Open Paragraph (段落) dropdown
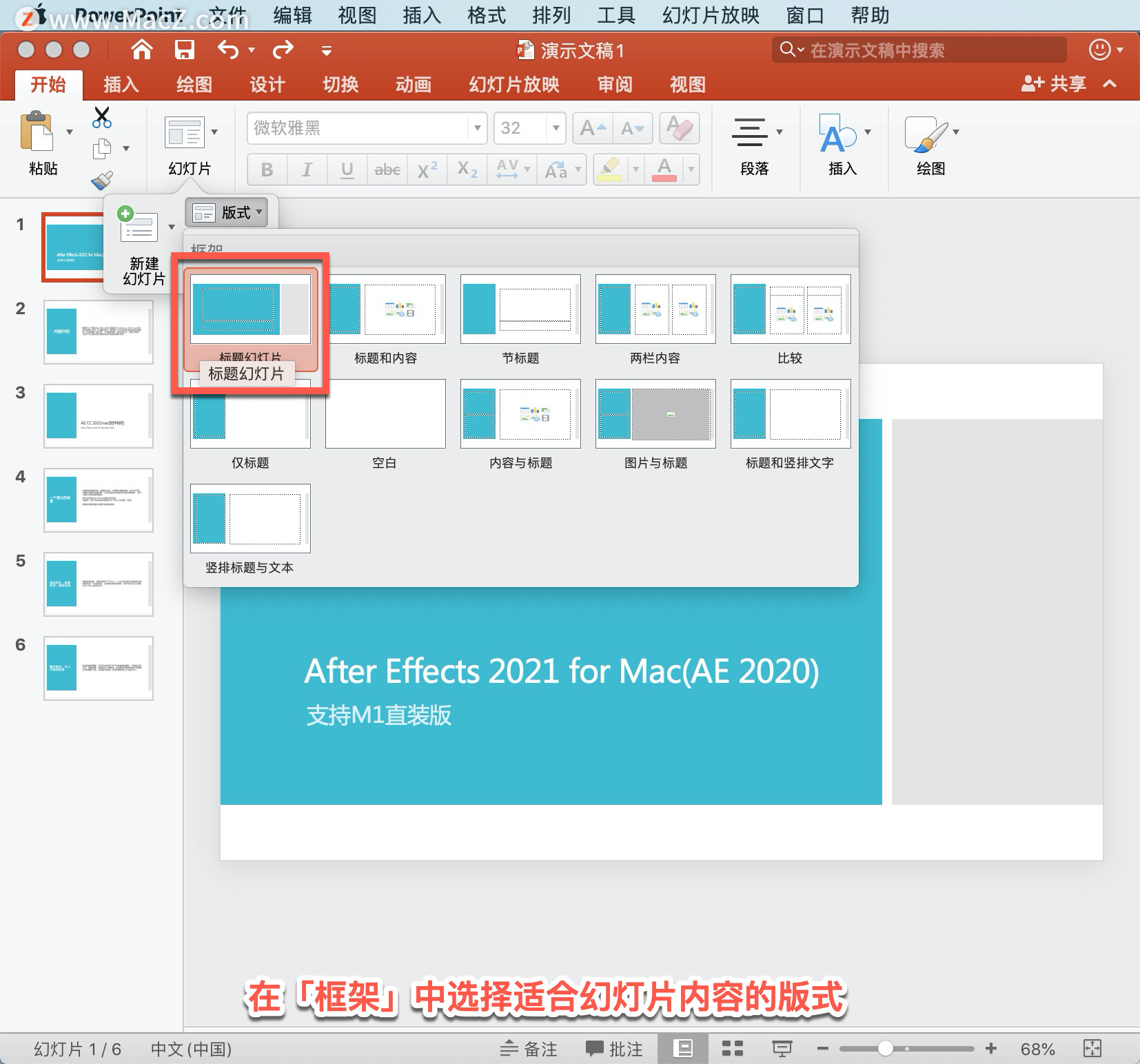Viewport: 1140px width, 1064px height. click(x=780, y=132)
